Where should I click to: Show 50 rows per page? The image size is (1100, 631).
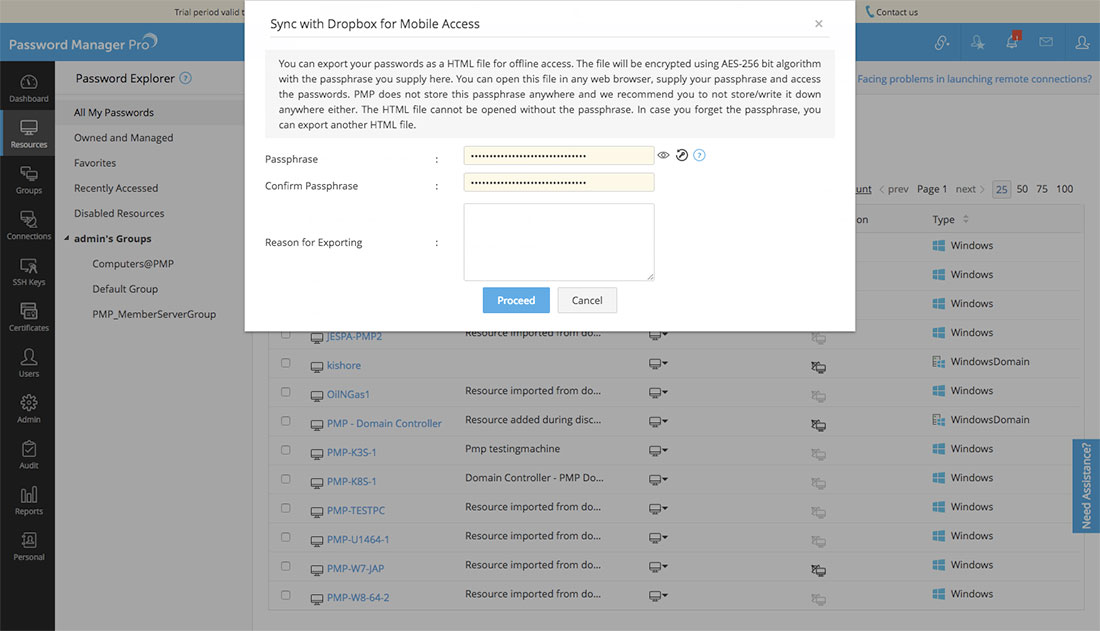pos(1022,189)
